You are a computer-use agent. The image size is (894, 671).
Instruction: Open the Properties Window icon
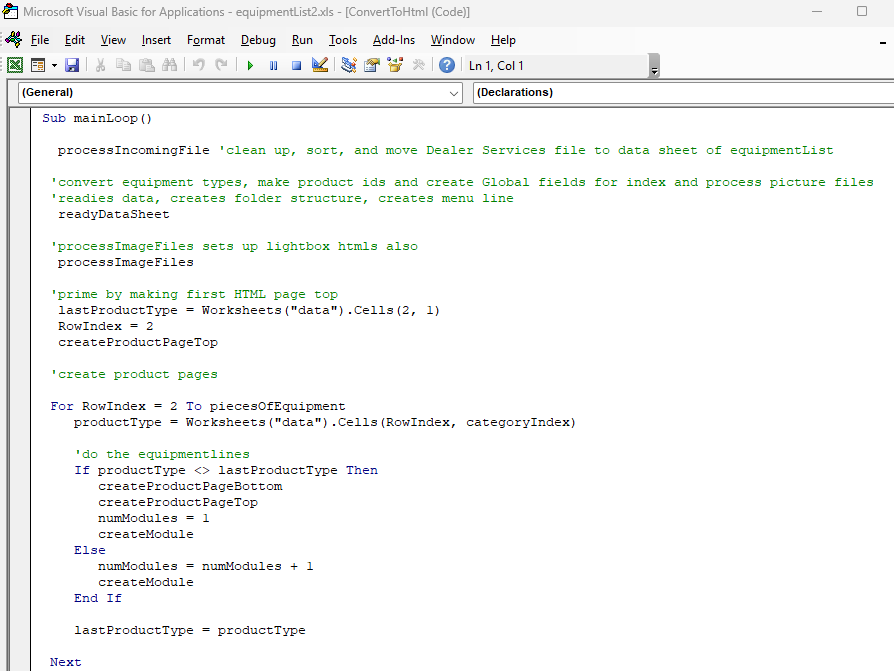(372, 65)
